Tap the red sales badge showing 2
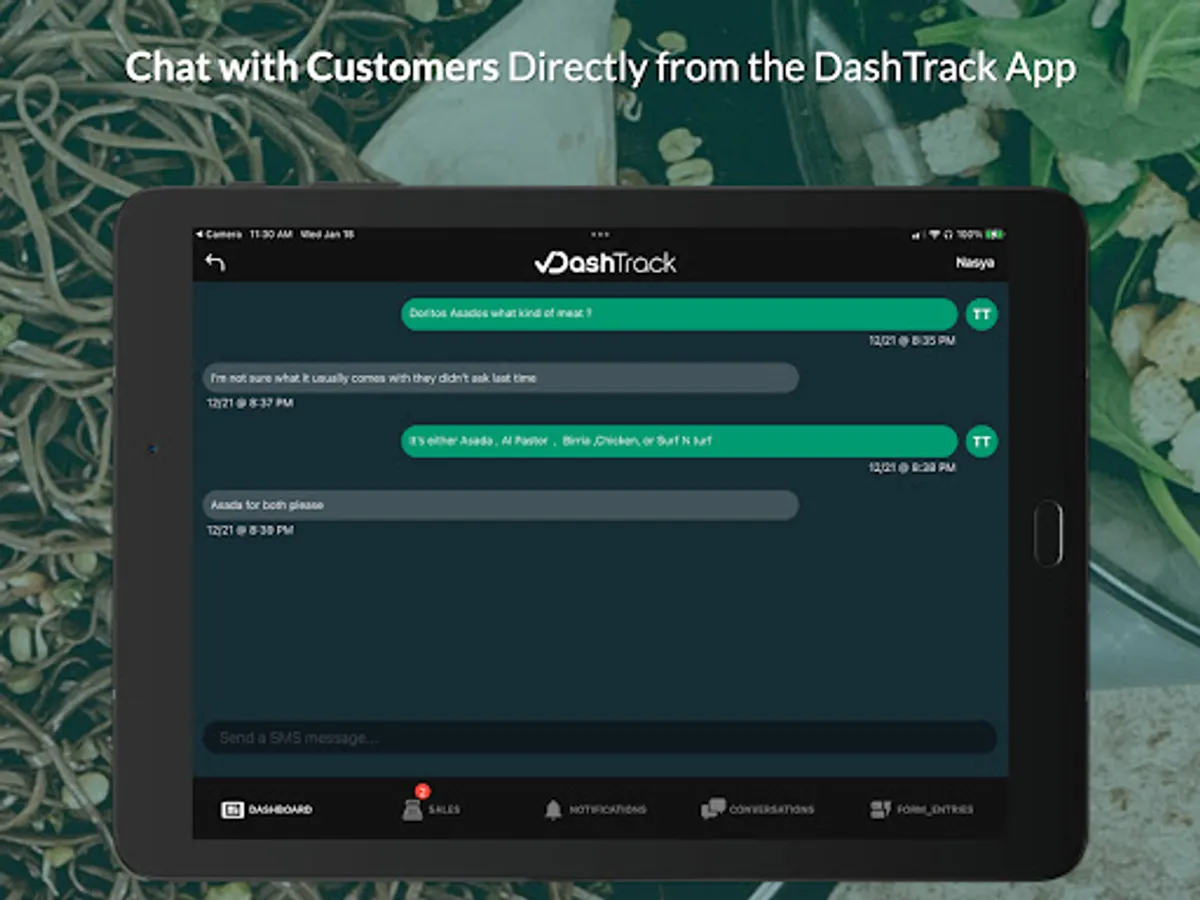Viewport: 1200px width, 900px height. click(422, 791)
